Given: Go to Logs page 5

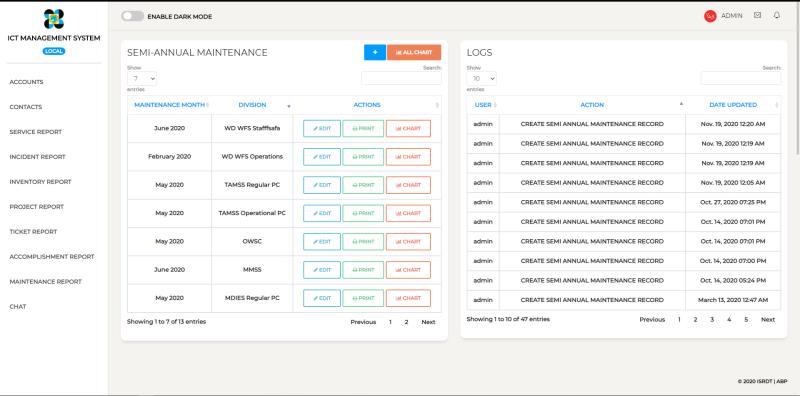Looking at the screenshot, I should point(746,319).
